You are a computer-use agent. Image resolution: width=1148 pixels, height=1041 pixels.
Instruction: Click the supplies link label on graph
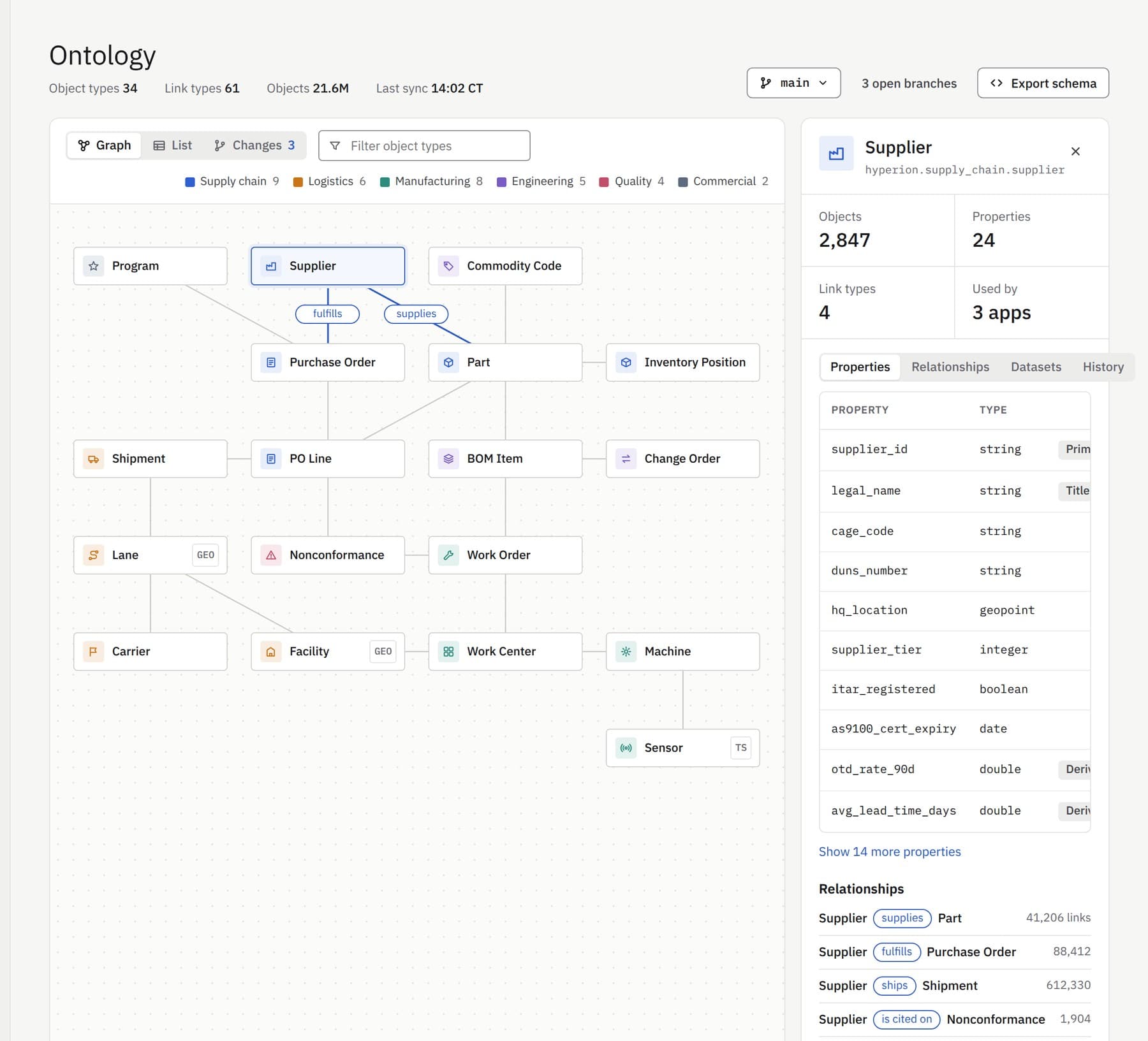coord(416,314)
